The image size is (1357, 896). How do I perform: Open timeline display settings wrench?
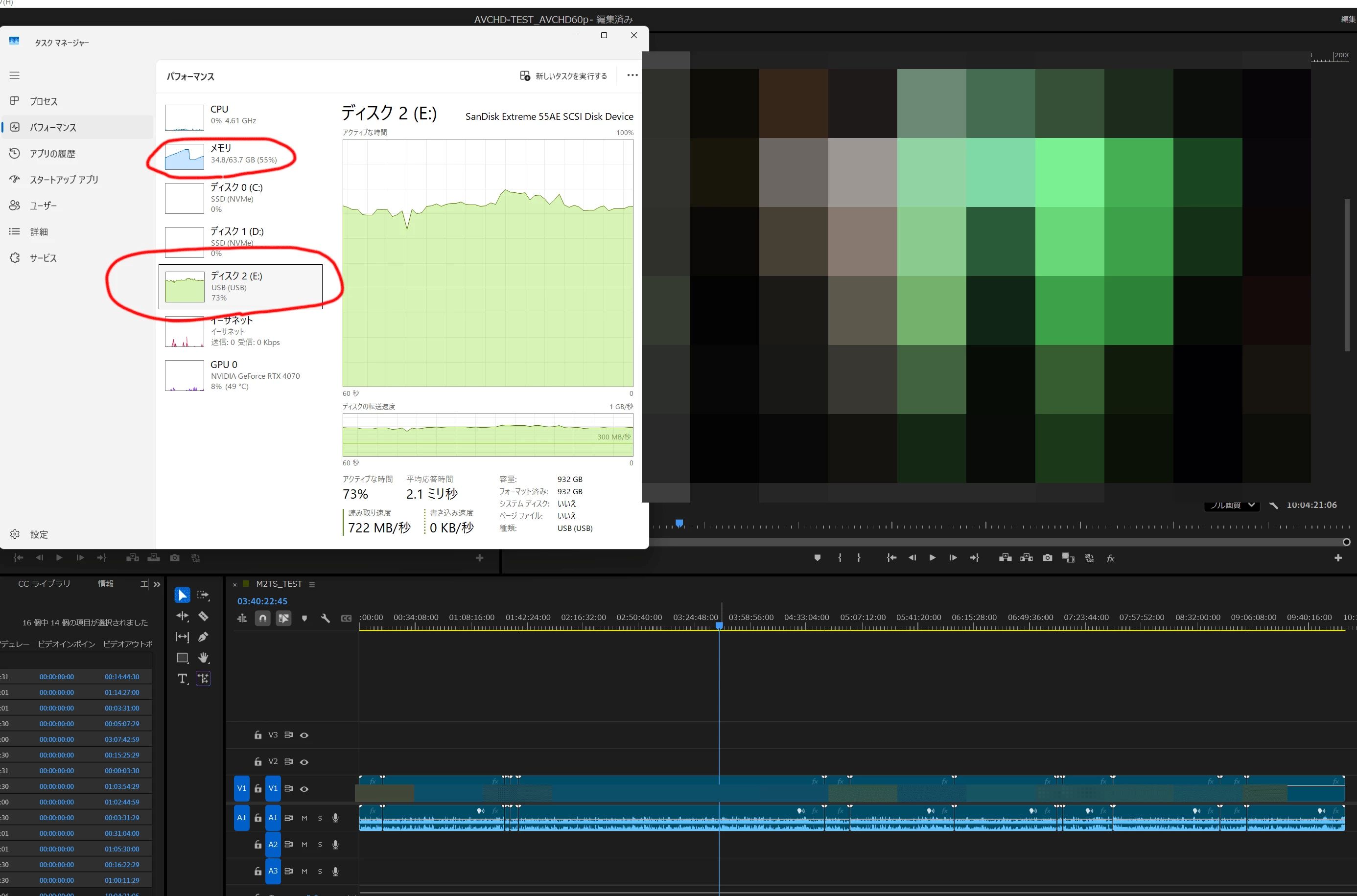click(x=325, y=618)
